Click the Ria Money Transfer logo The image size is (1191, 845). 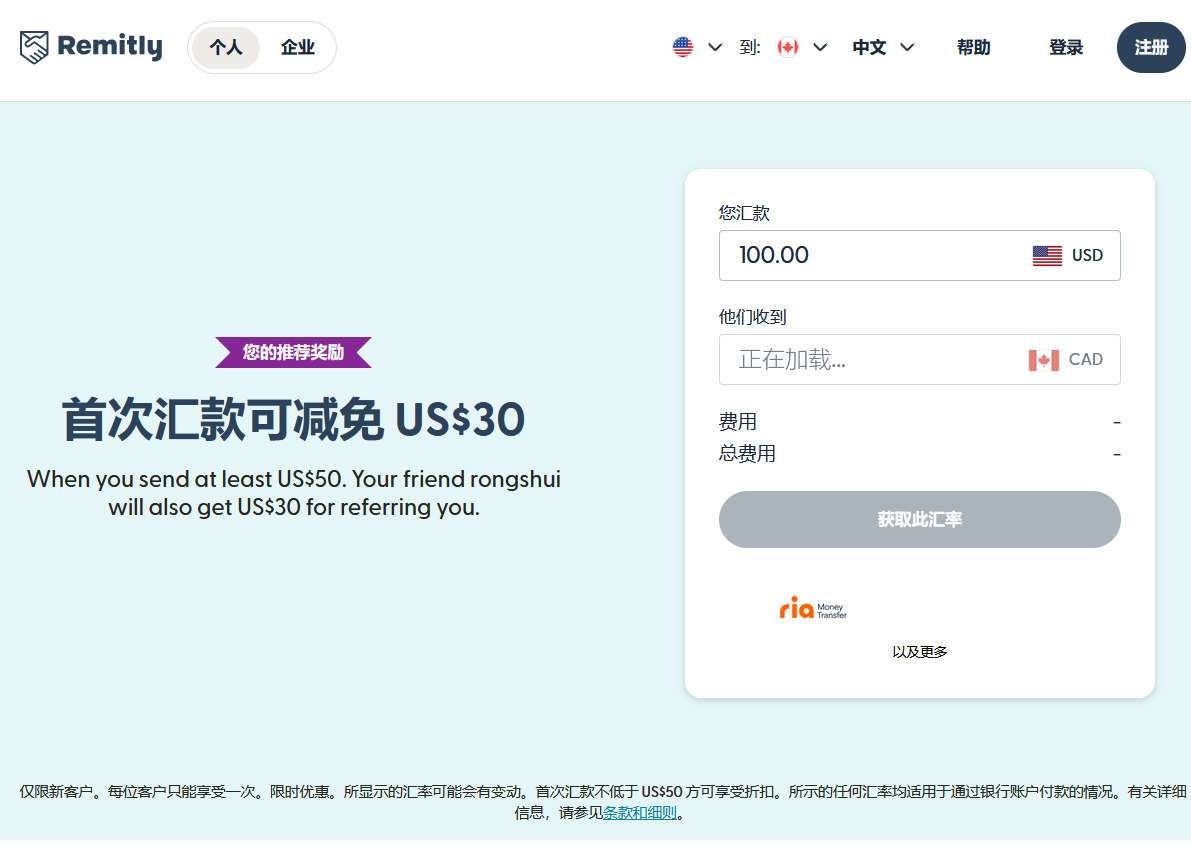click(813, 608)
